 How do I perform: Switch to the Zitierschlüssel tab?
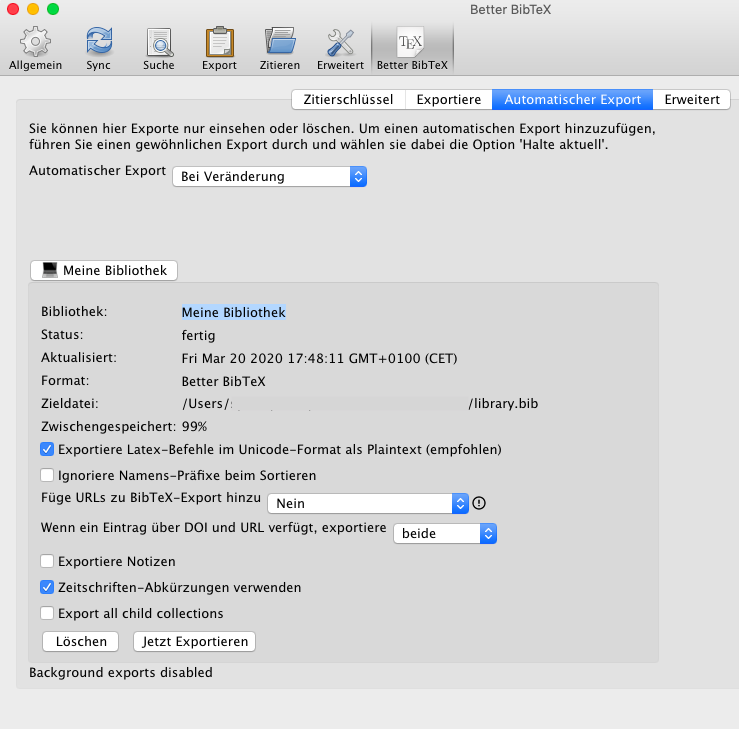348,99
